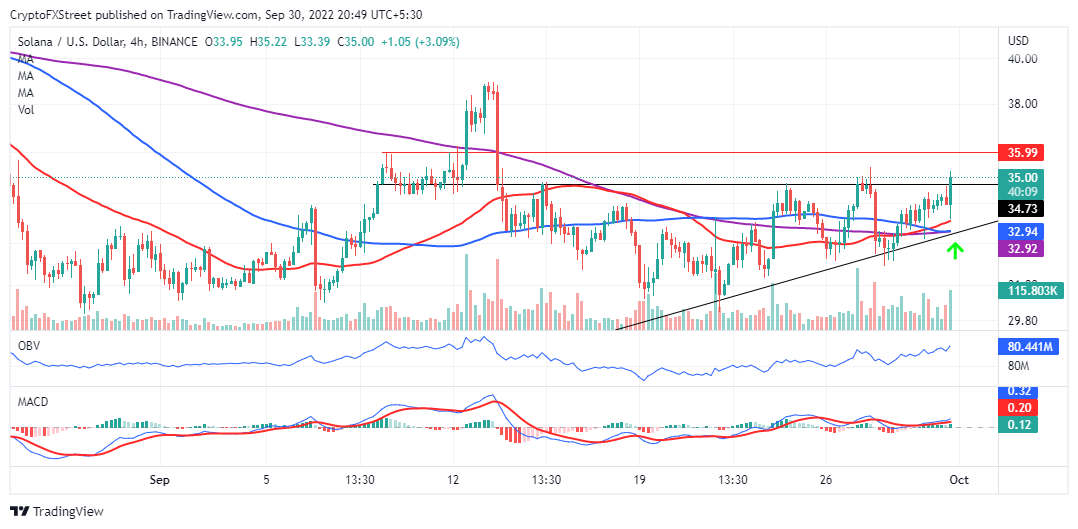Select the Vol indicator legend
1078x529 pixels.
coord(26,109)
